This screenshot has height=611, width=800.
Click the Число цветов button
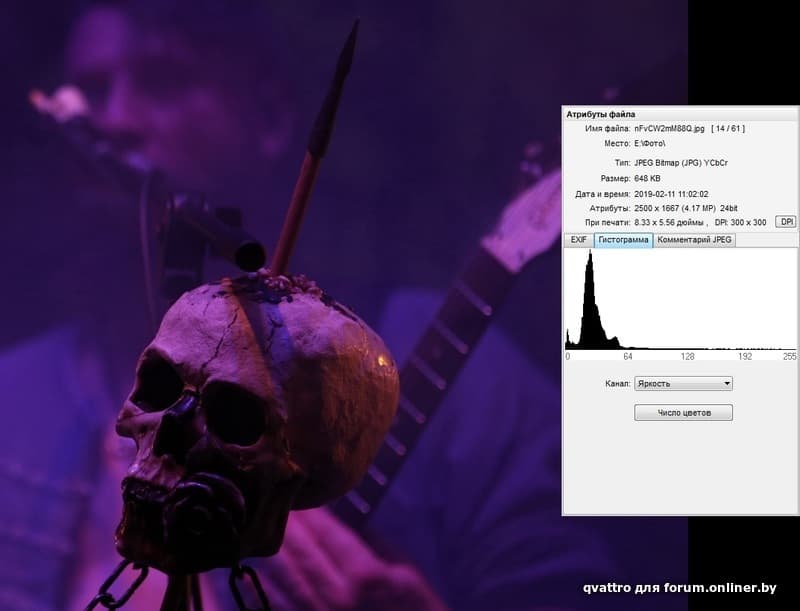683,412
